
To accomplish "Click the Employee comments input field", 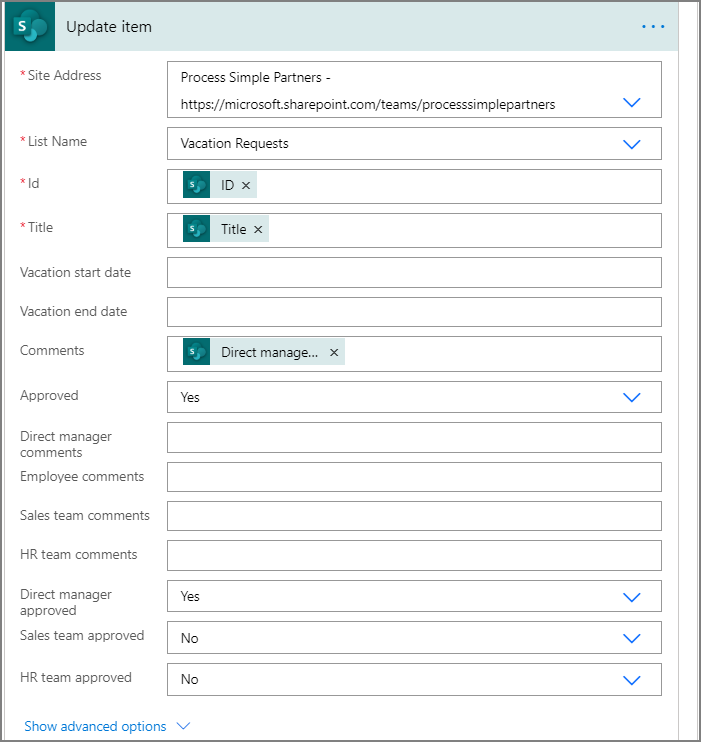I will (x=414, y=477).
